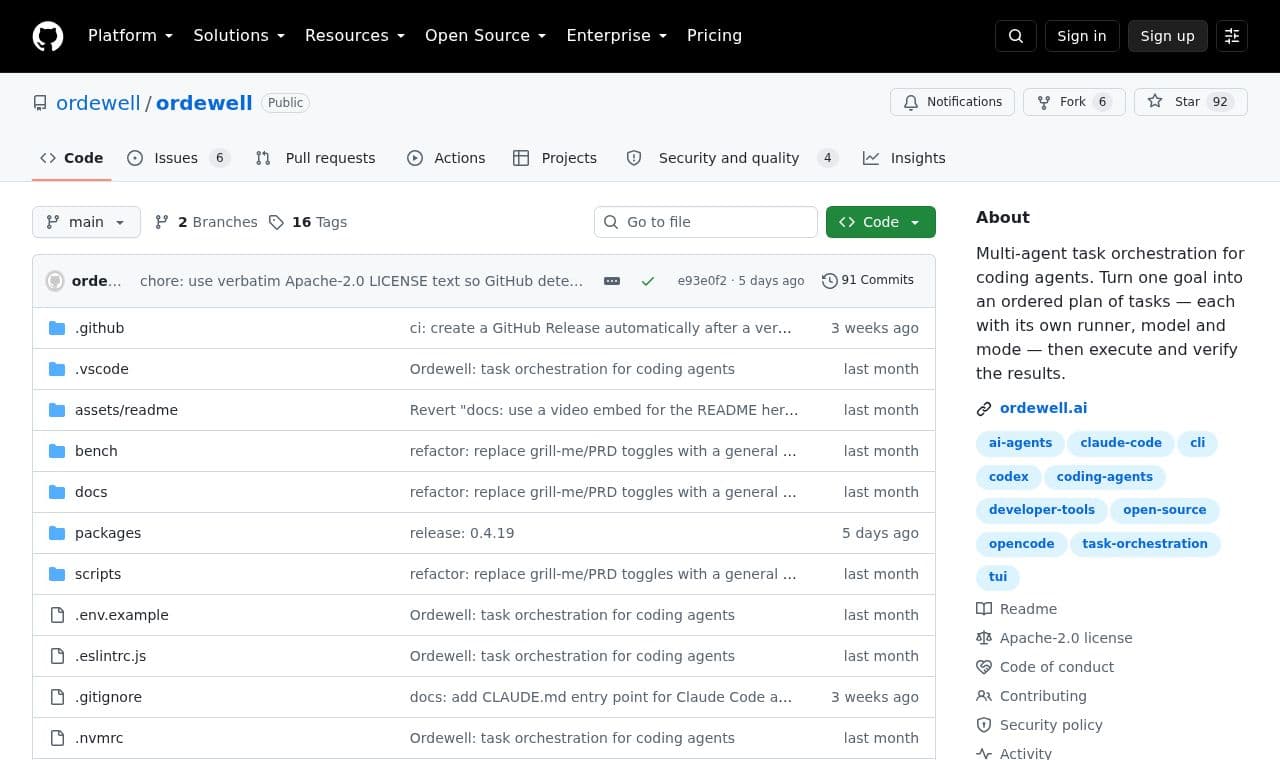Click the Sign up button

[1167, 36]
